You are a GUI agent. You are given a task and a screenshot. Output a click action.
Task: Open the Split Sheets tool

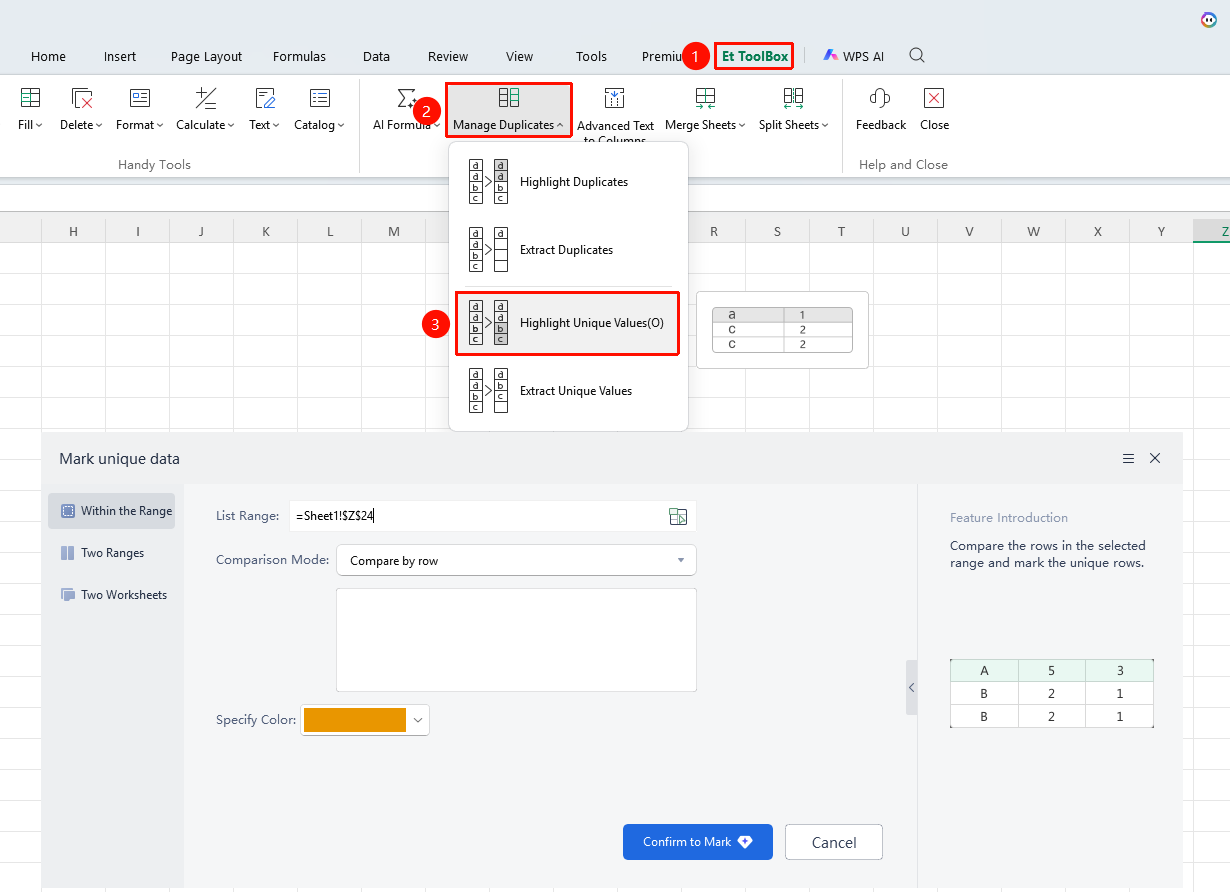tap(794, 109)
